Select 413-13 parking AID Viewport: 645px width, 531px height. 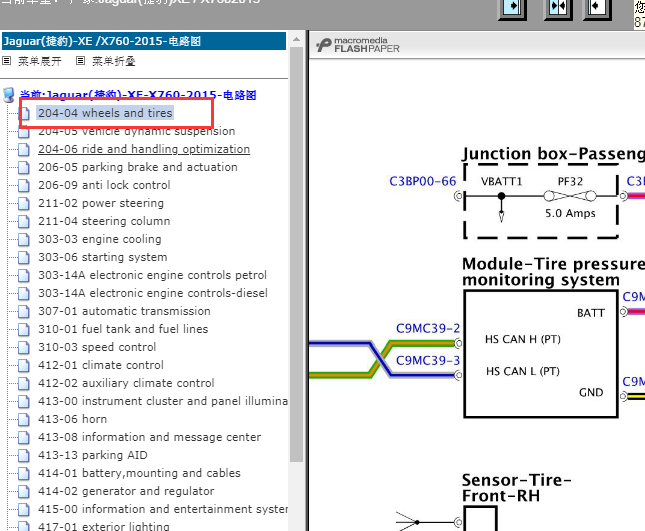(93, 455)
